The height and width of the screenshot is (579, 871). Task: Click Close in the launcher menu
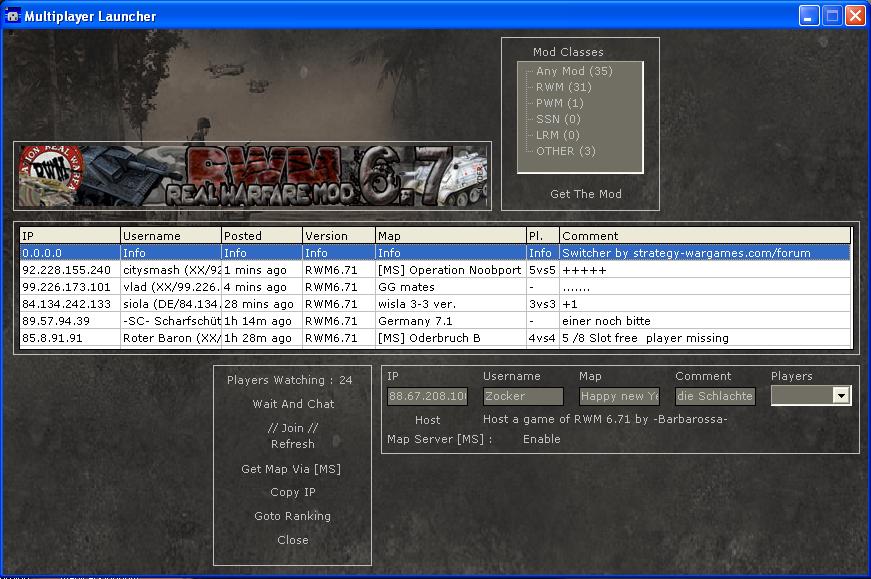pos(293,540)
